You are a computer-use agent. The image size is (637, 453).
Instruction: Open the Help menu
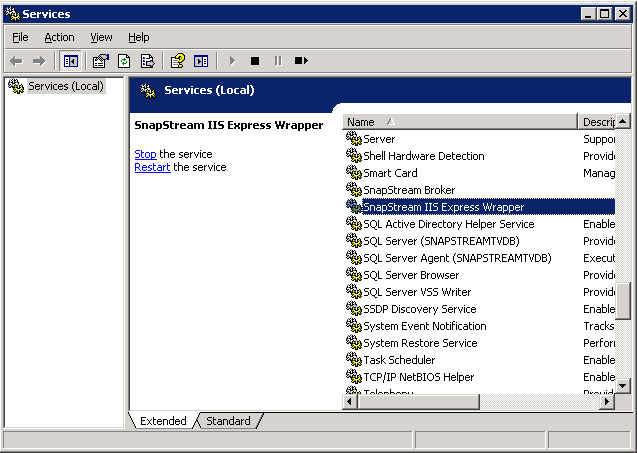pyautogui.click(x=139, y=37)
